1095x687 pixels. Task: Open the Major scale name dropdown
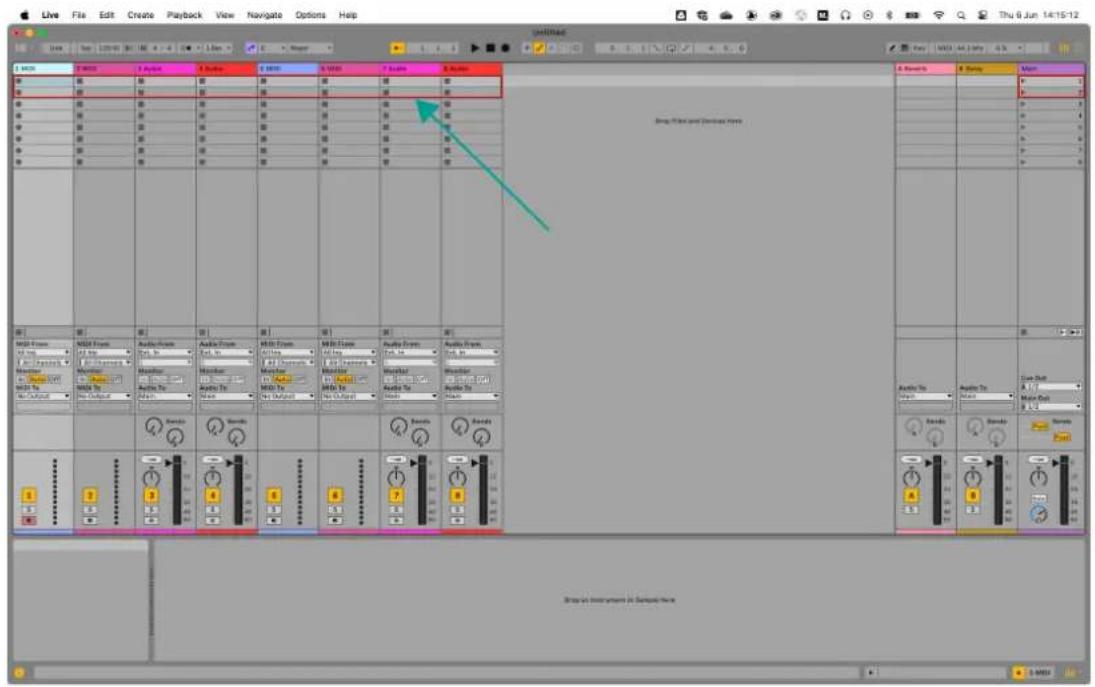click(x=311, y=48)
